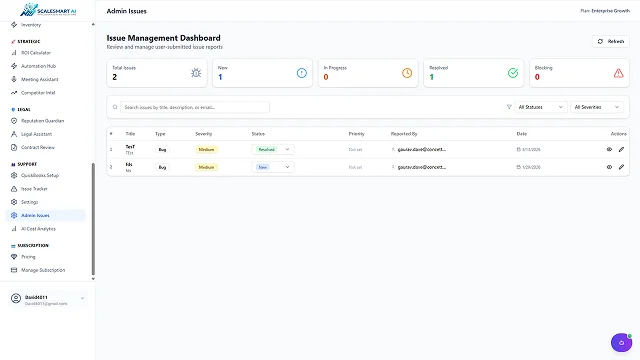Click the Settings gear icon in the sidebar
Screen dimensions: 640x360
(14, 202)
